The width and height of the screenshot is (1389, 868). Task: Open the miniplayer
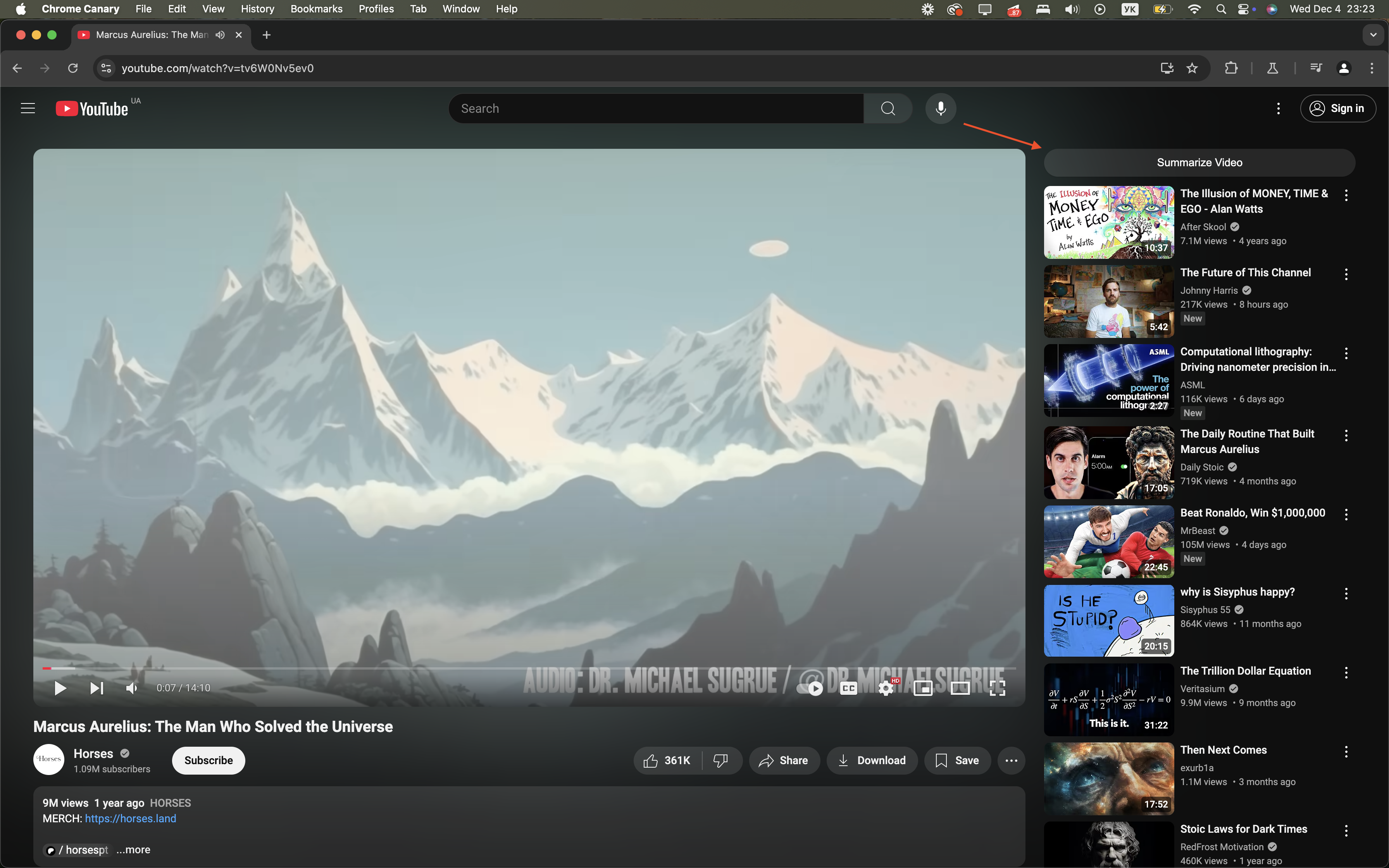pos(922,688)
